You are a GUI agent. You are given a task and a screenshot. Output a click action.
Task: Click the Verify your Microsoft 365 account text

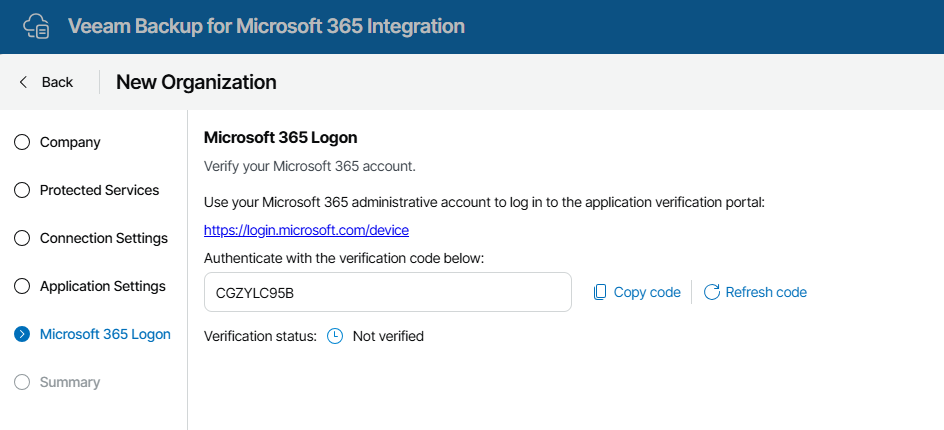coord(310,166)
